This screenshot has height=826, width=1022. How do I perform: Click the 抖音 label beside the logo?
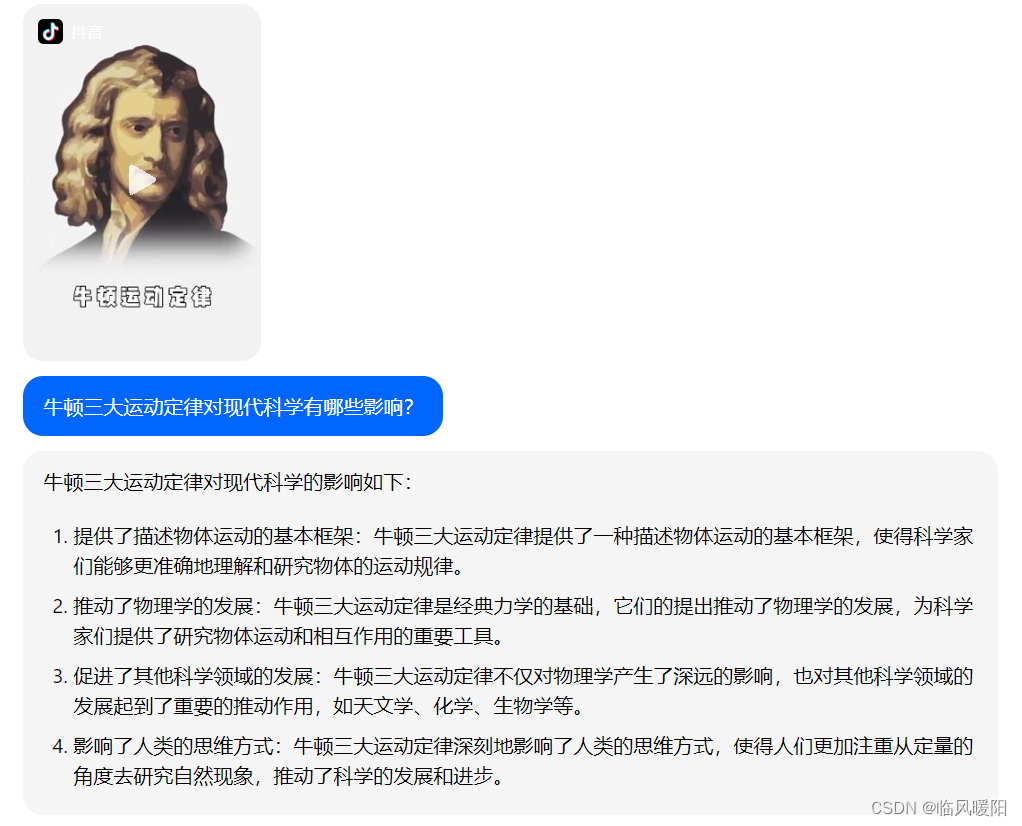click(x=87, y=32)
